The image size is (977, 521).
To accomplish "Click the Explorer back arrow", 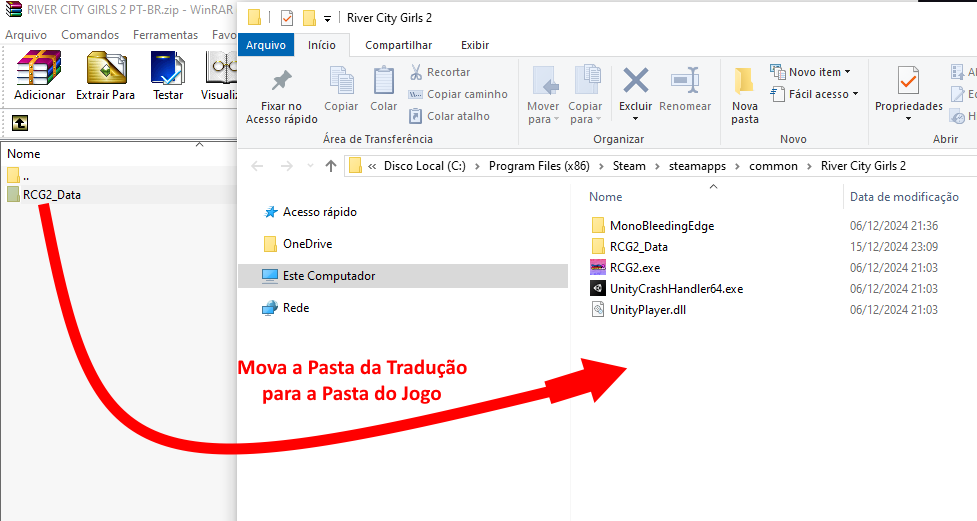I will pos(257,166).
